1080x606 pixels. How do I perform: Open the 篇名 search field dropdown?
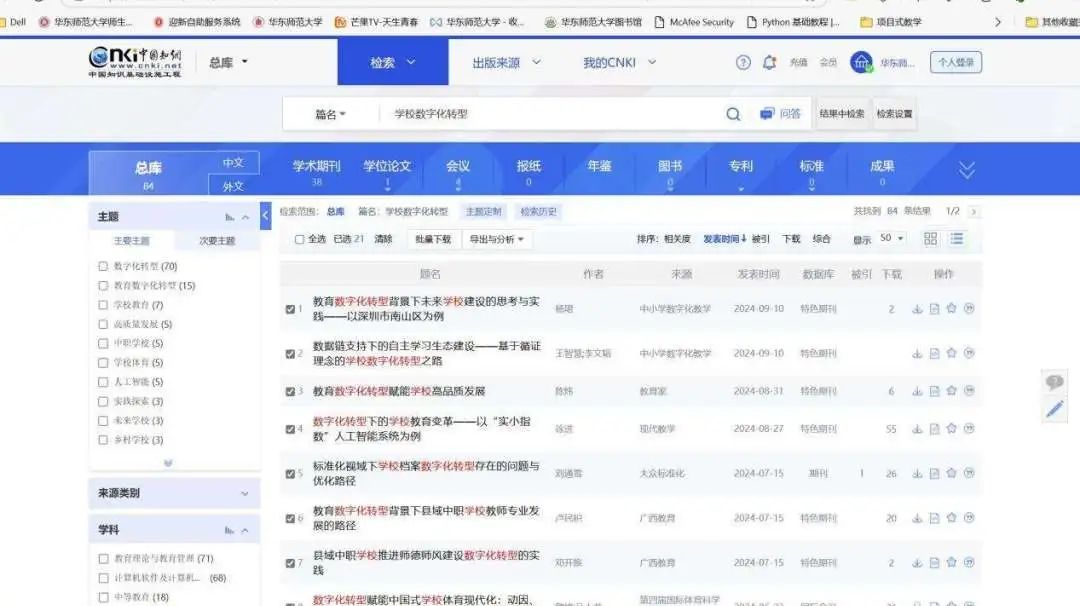(x=331, y=114)
